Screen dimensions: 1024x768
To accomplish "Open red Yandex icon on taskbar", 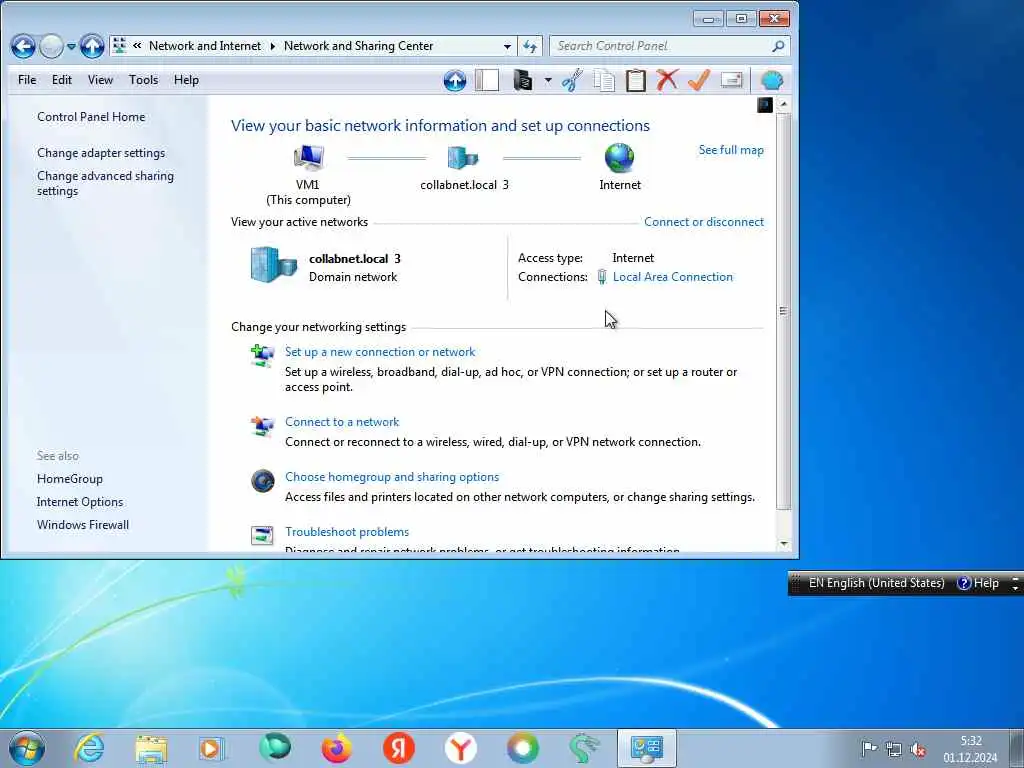I will click(x=398, y=748).
